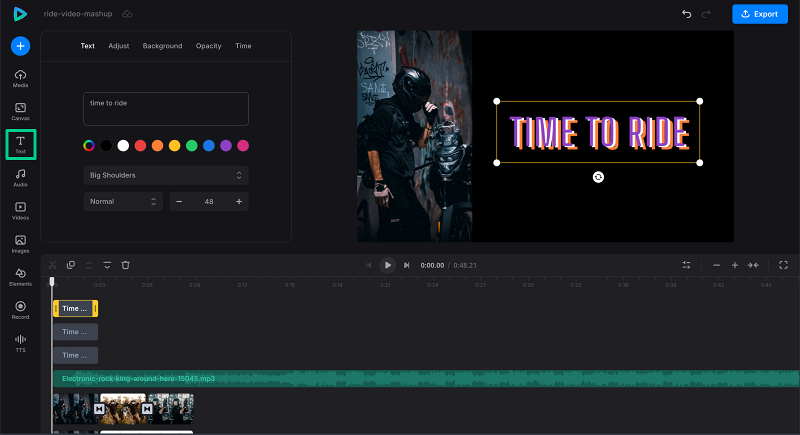800x435 pixels.
Task: Open the Media panel in sidebar
Action: click(x=20, y=79)
